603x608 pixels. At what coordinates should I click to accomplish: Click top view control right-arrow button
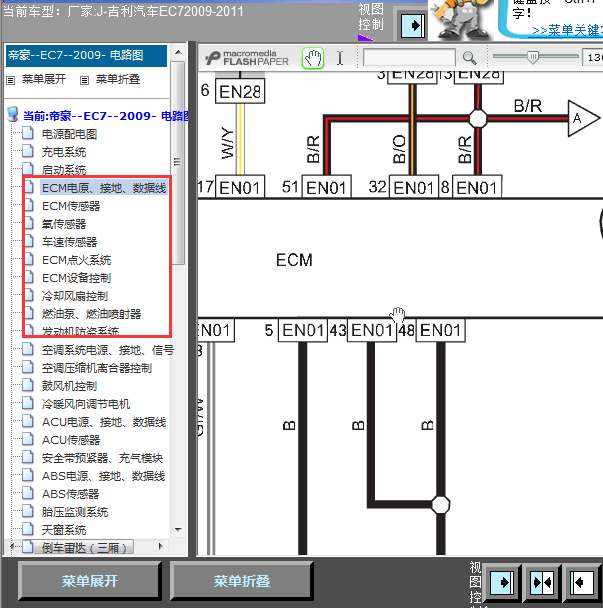[x=413, y=26]
